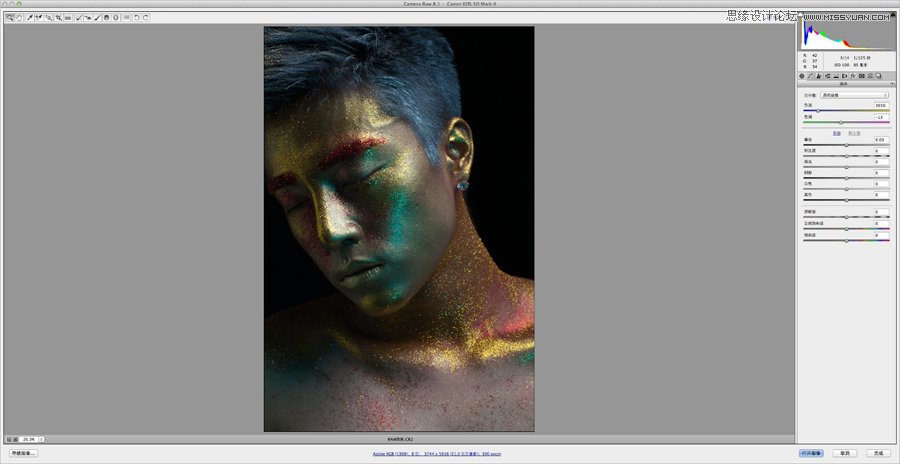
Task: Click the Exposure slider handle
Action: (x=846, y=145)
